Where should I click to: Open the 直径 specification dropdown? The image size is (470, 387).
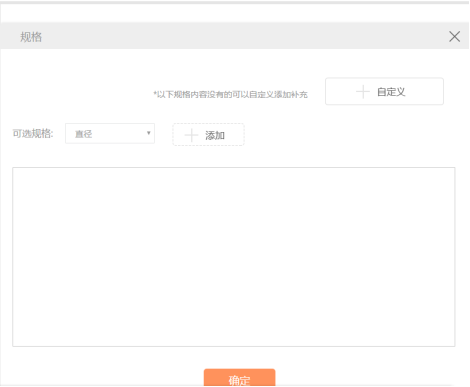pos(110,133)
